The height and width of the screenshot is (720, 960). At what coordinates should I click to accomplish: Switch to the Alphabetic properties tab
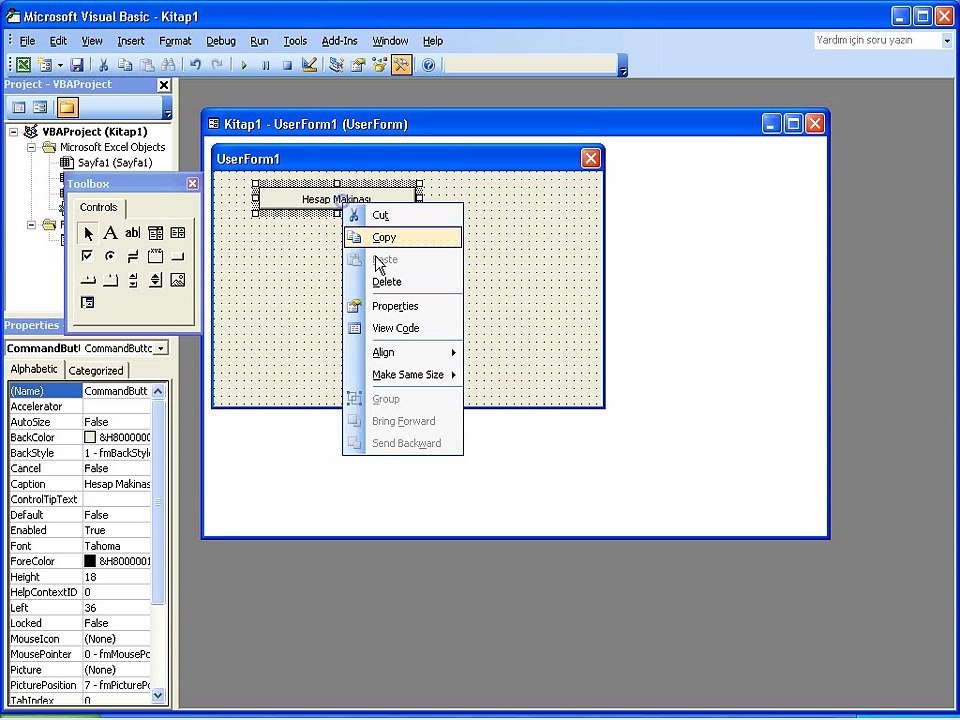pyautogui.click(x=34, y=369)
